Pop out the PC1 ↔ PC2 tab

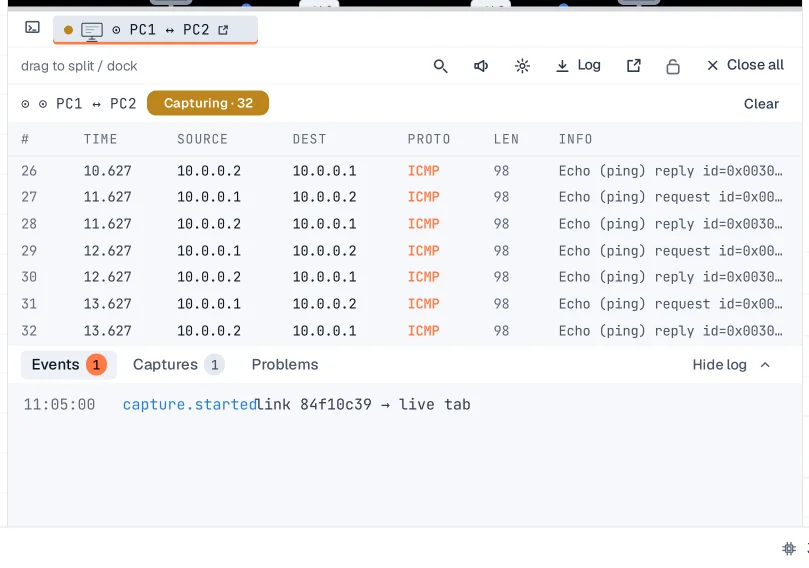(223, 30)
